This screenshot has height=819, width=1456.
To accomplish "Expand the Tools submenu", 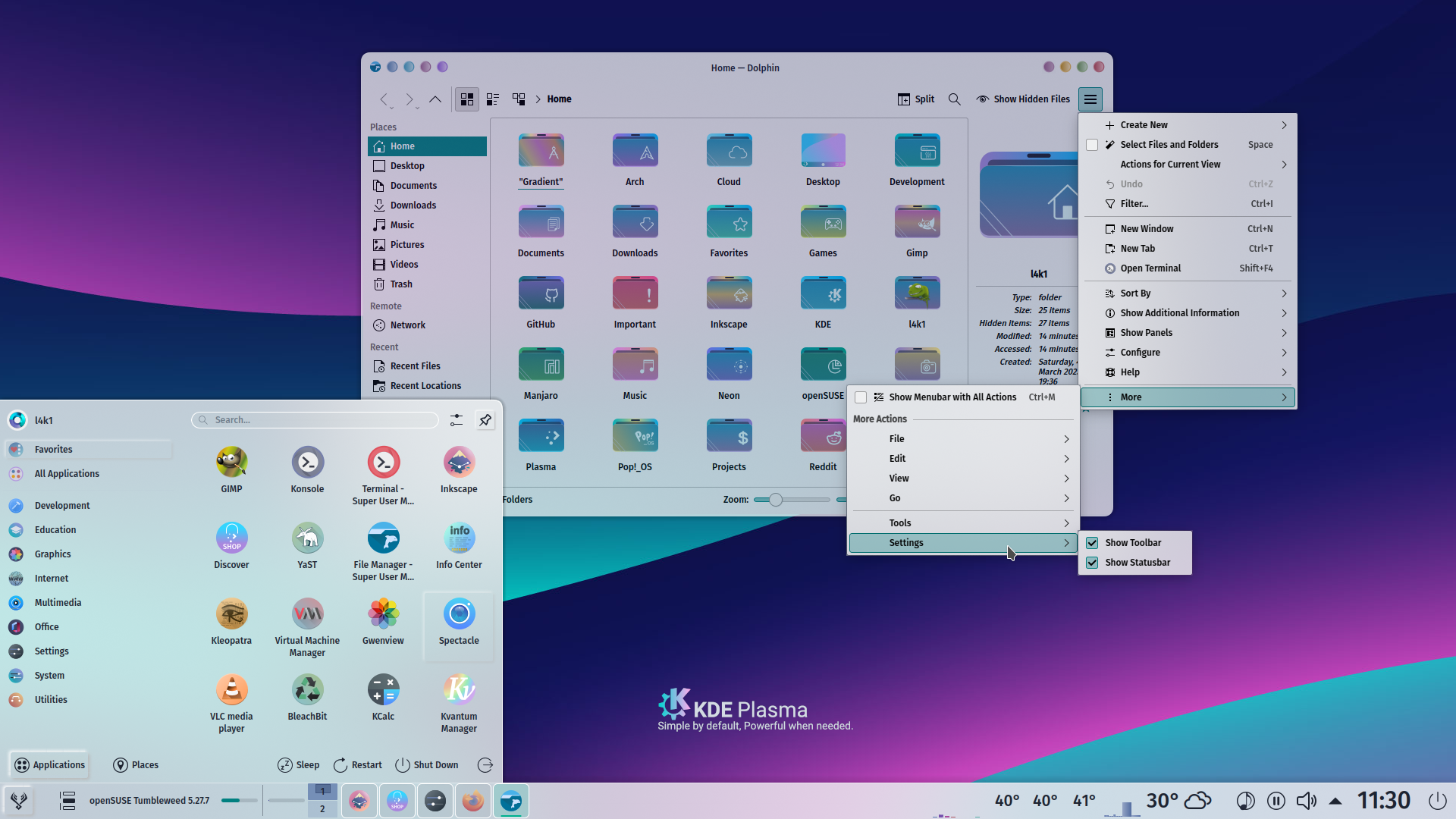I will 963,523.
